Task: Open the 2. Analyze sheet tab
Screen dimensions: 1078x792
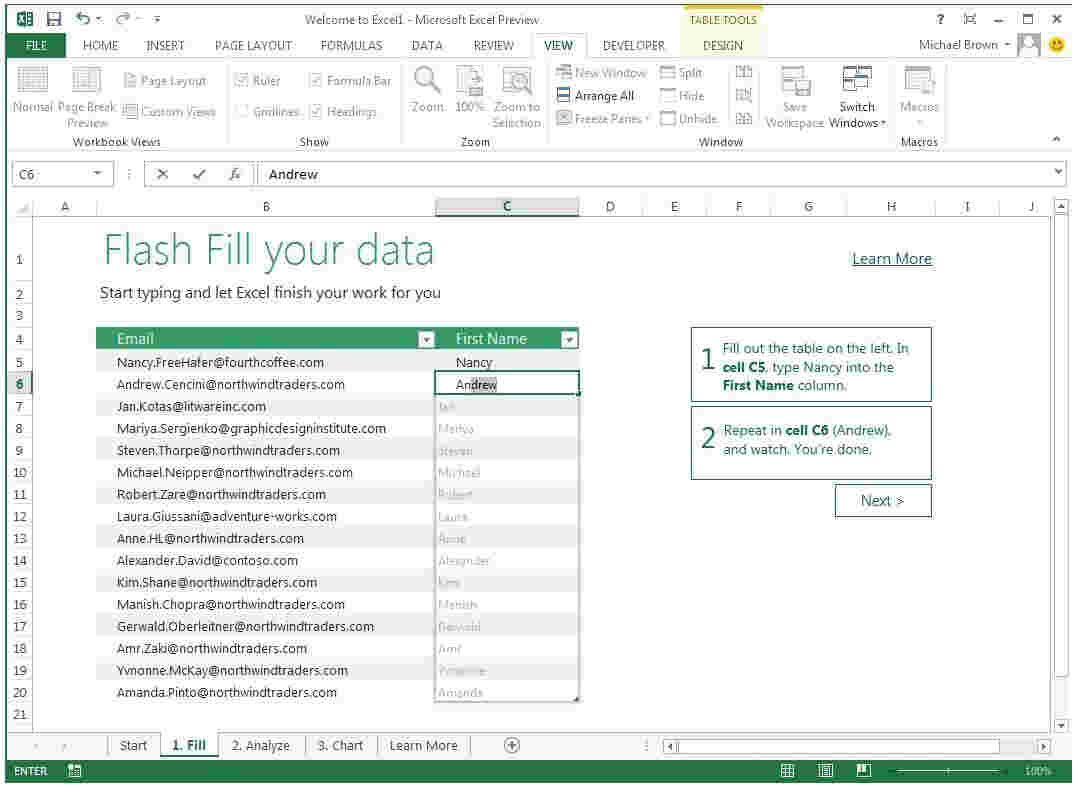Action: (x=260, y=745)
